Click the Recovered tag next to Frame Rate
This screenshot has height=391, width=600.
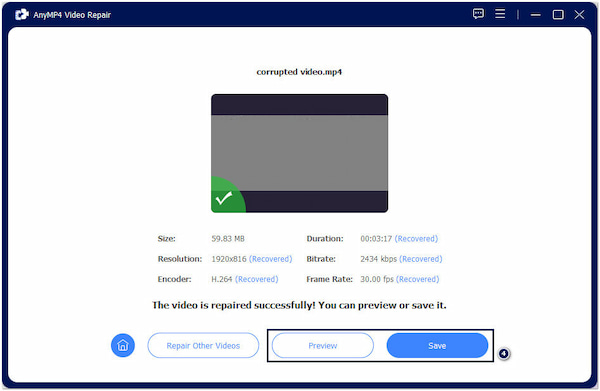(x=417, y=279)
